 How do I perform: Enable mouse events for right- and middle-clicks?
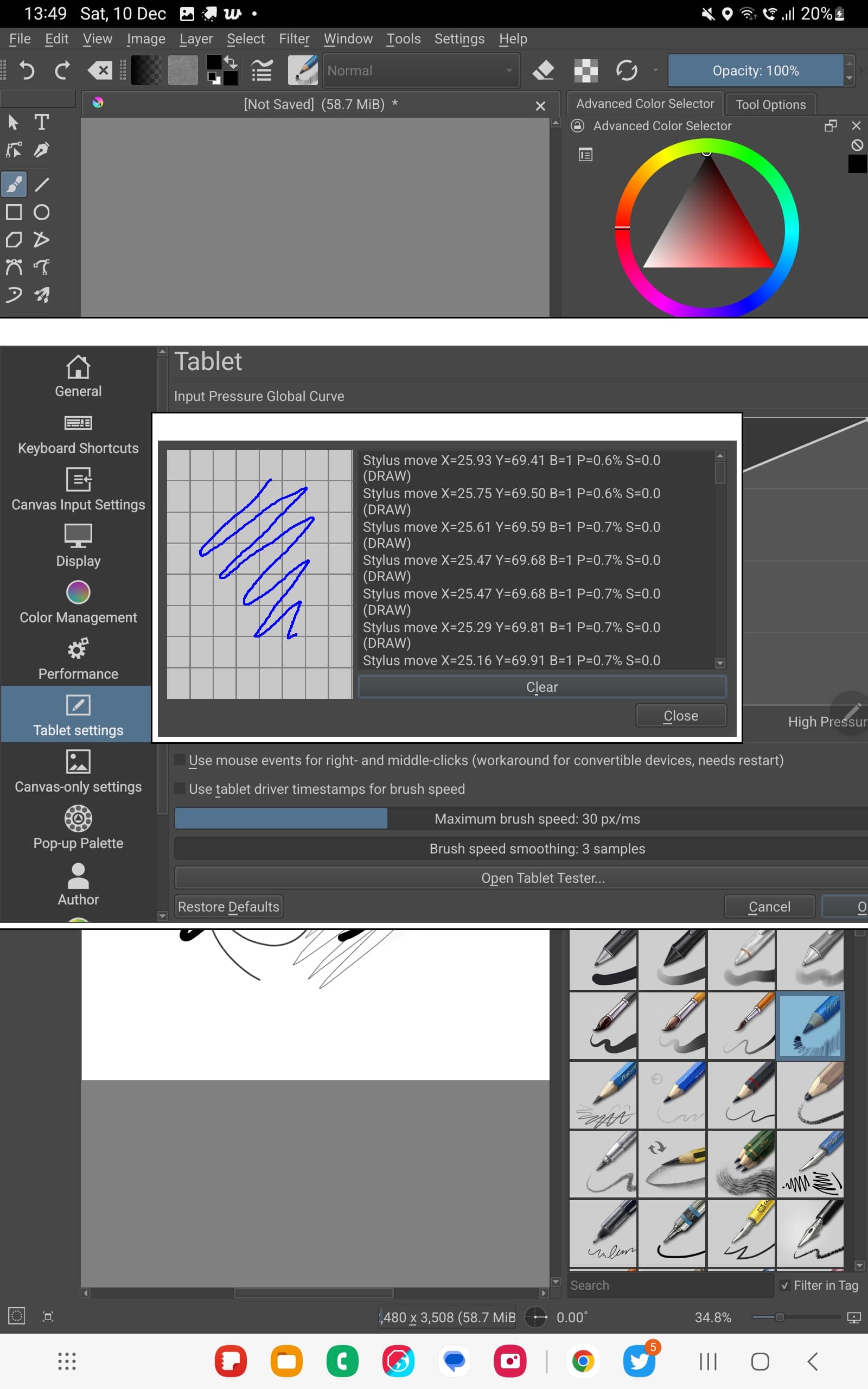tap(180, 759)
